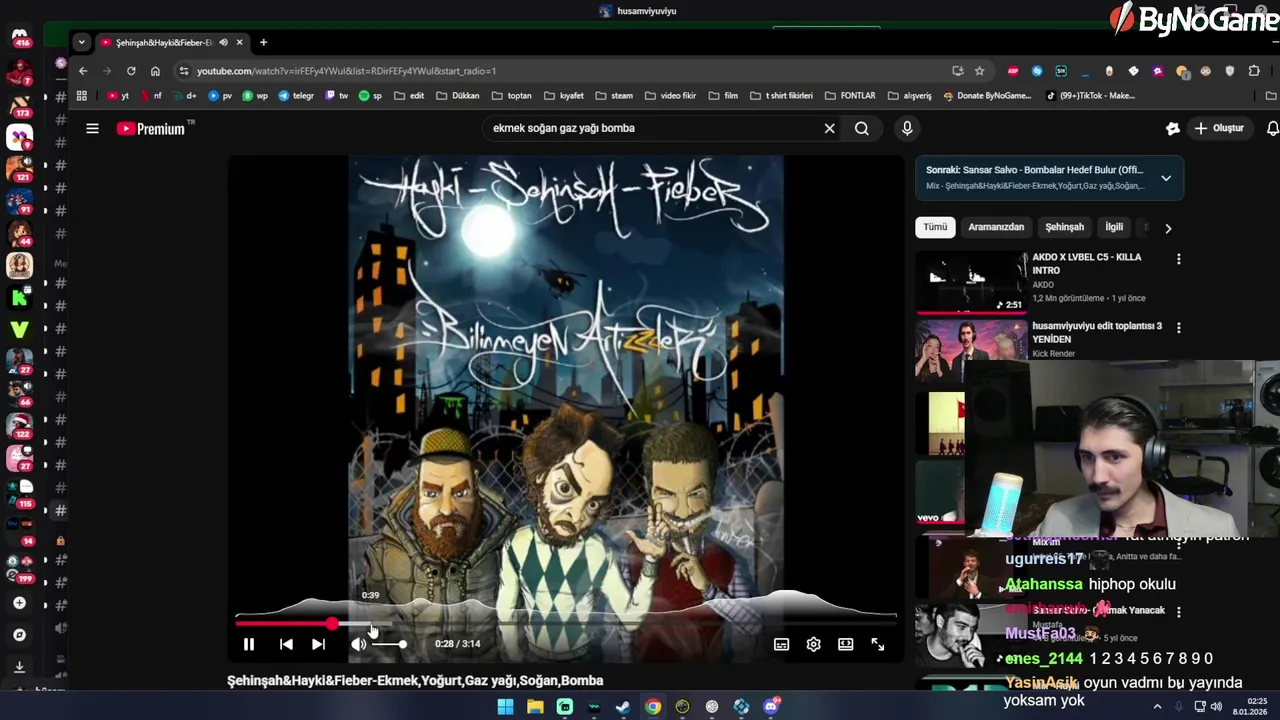Toggle subtitles in the video player

(781, 645)
